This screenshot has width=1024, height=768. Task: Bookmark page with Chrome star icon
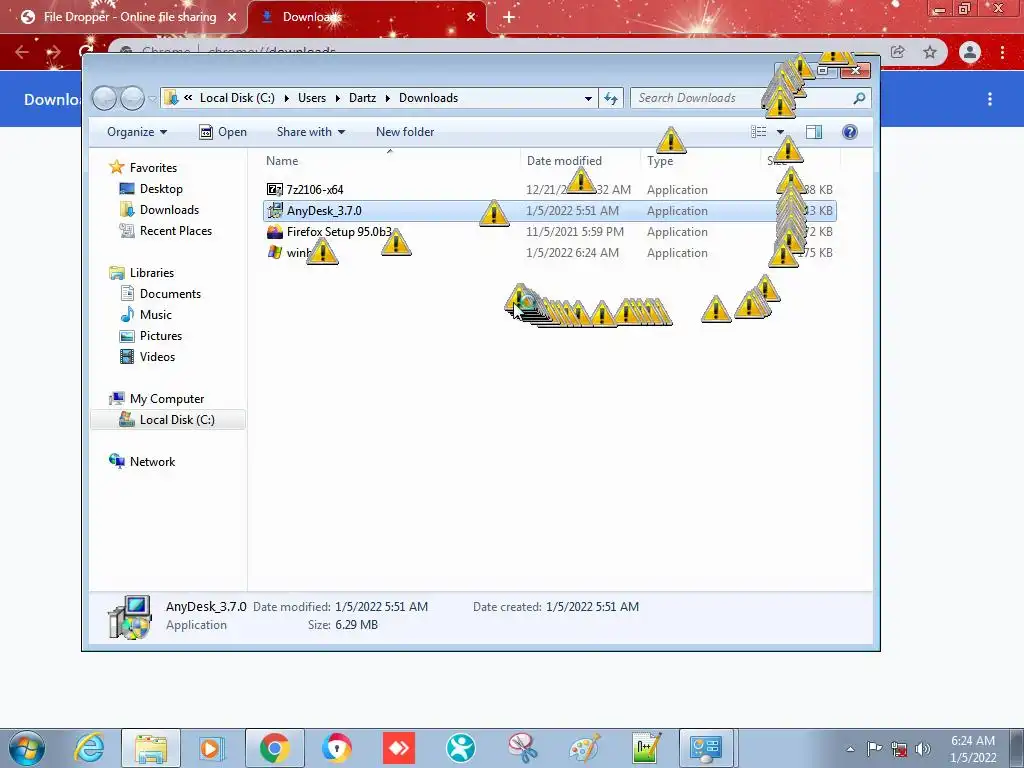click(930, 52)
